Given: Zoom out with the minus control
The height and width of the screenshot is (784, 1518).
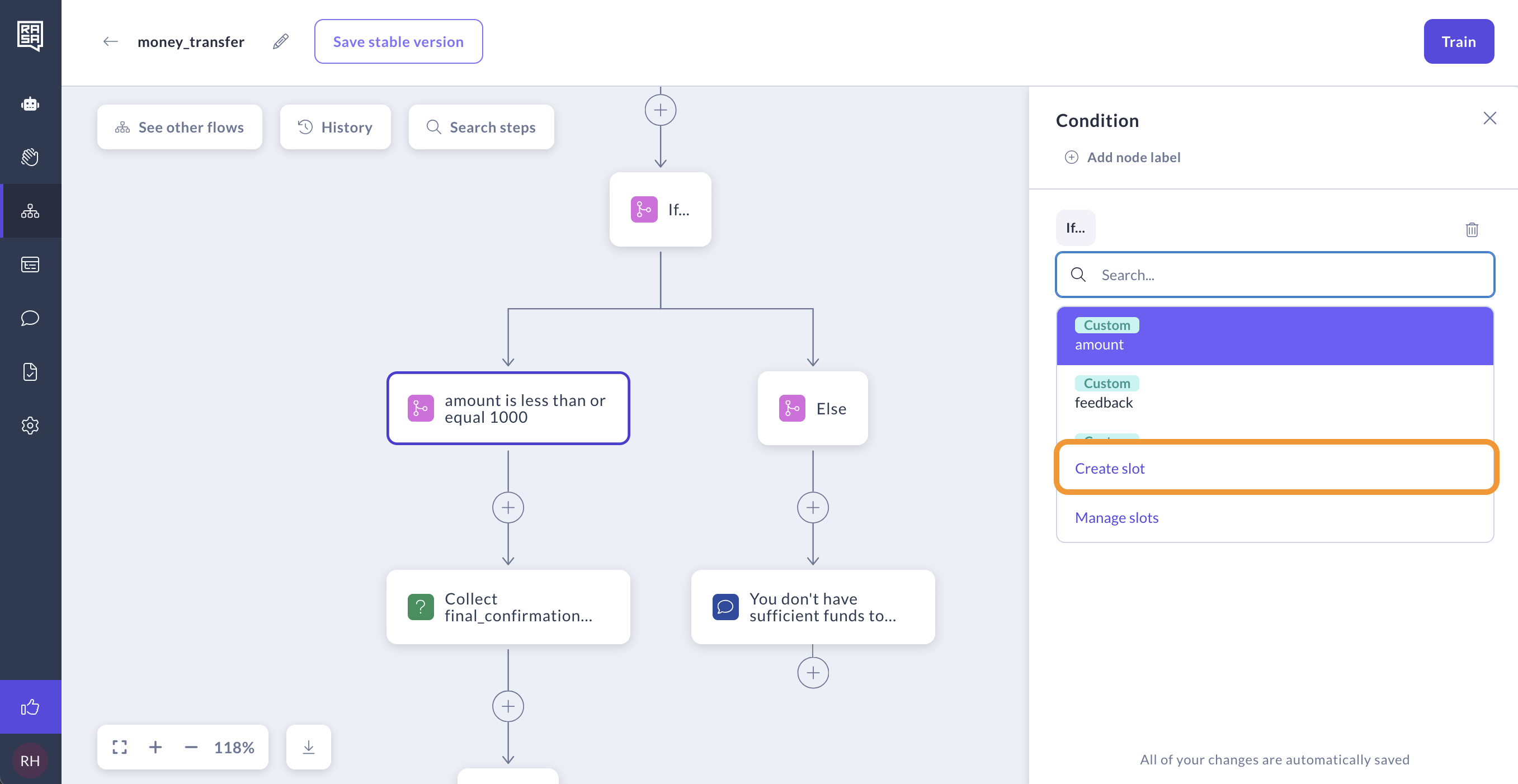Looking at the screenshot, I should (191, 747).
